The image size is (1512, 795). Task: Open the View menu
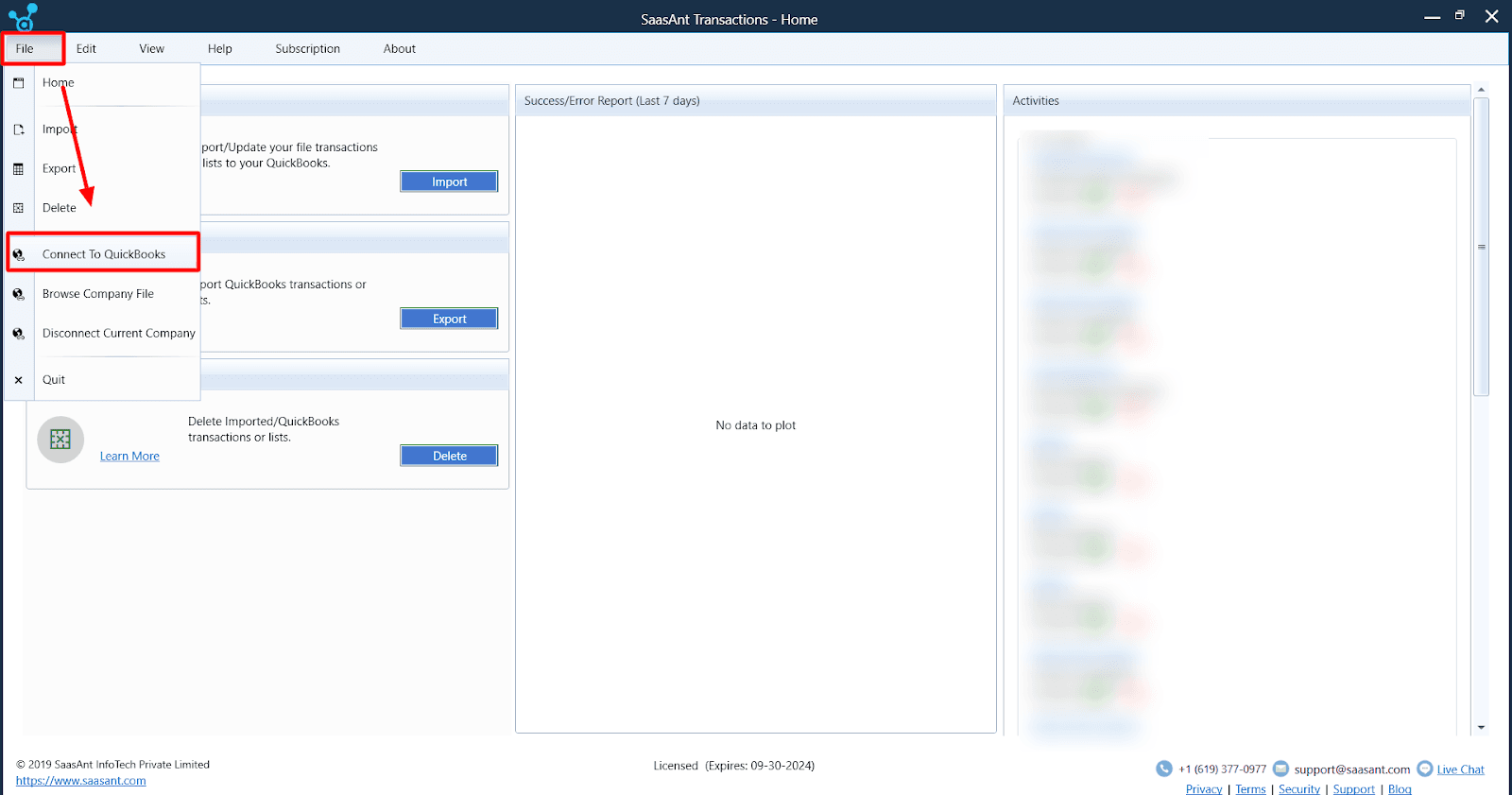pyautogui.click(x=151, y=48)
